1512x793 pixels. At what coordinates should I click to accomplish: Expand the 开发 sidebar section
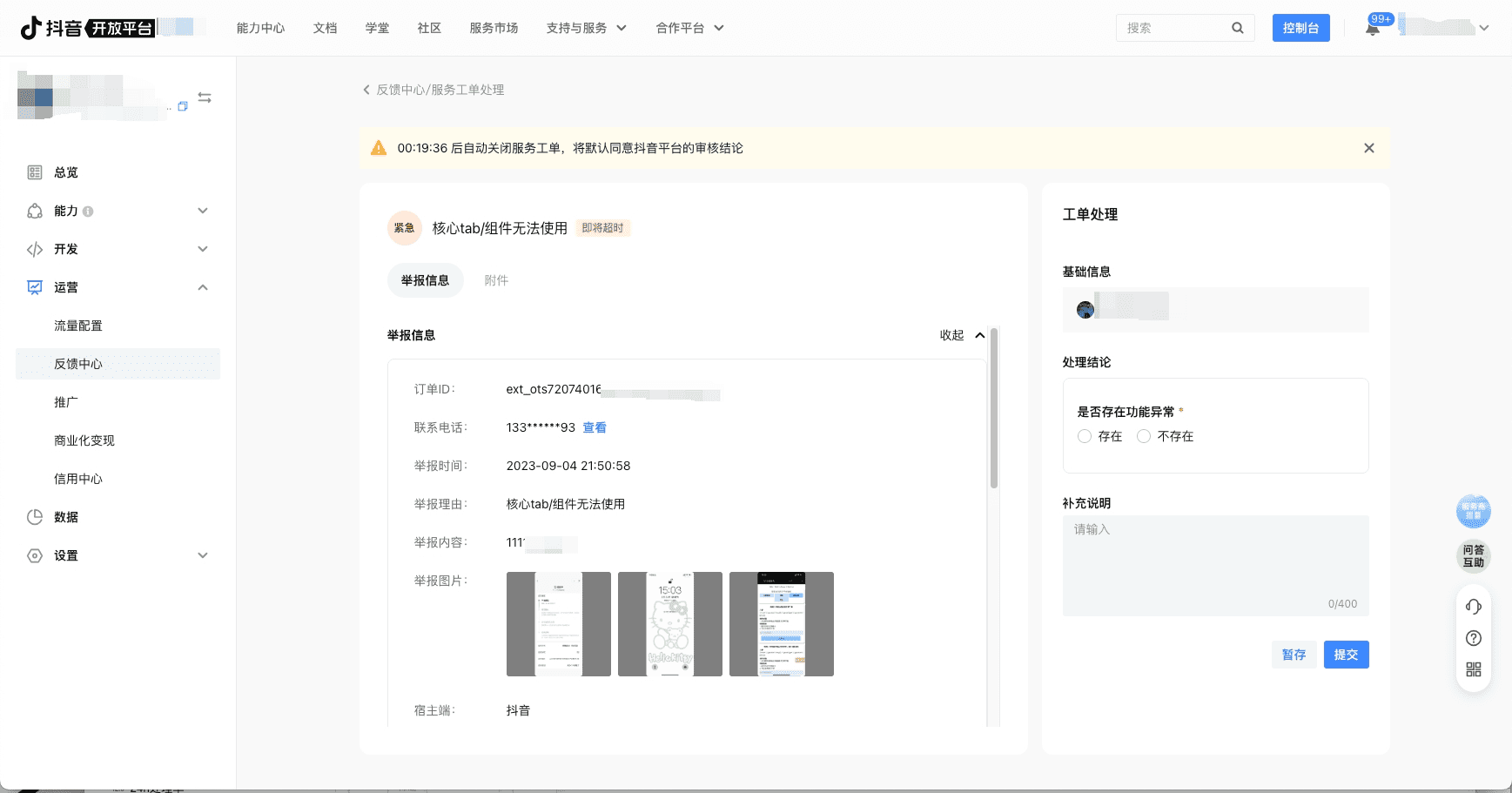(x=203, y=249)
